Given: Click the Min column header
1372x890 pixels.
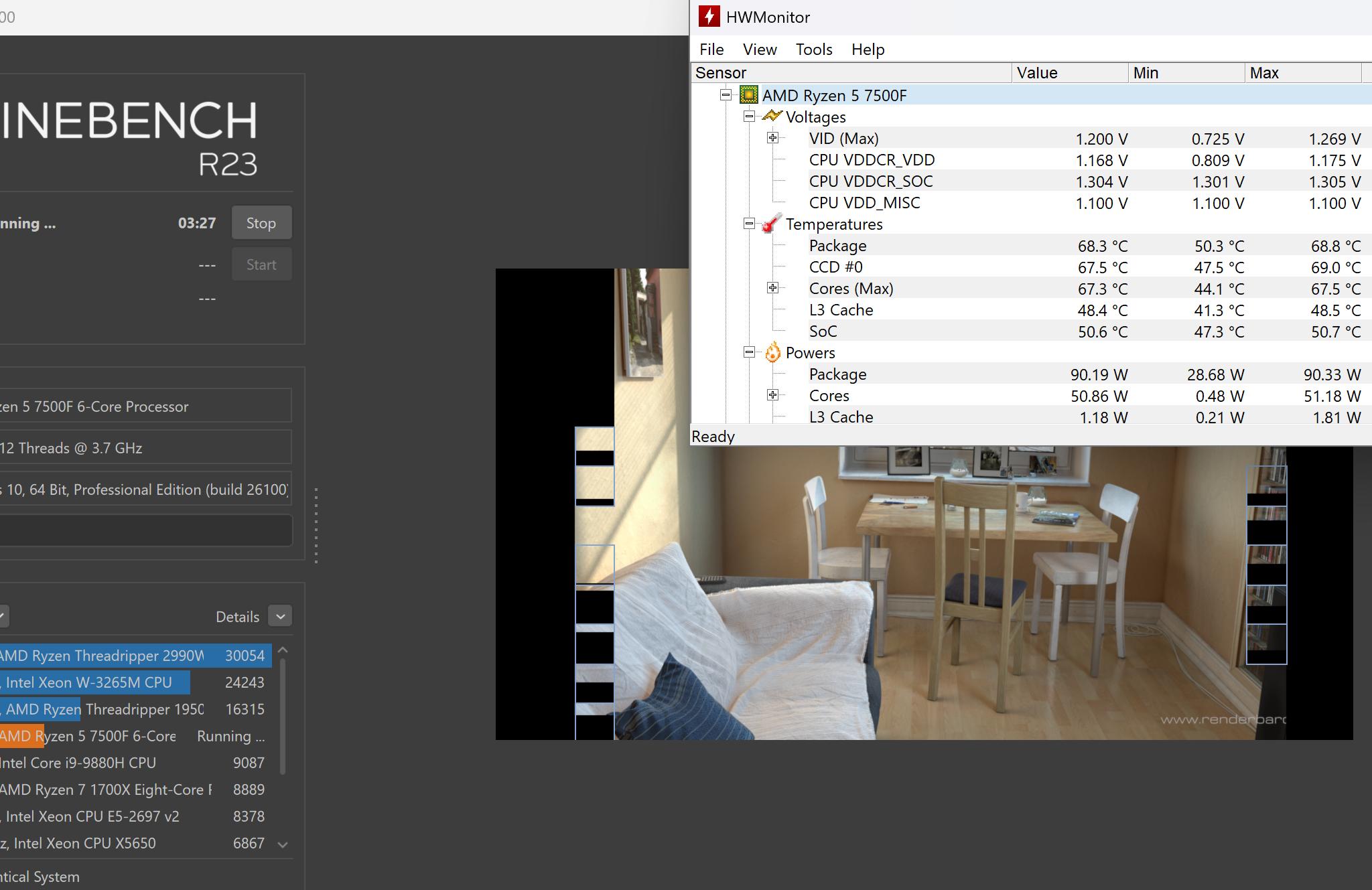Looking at the screenshot, I should click(1186, 73).
